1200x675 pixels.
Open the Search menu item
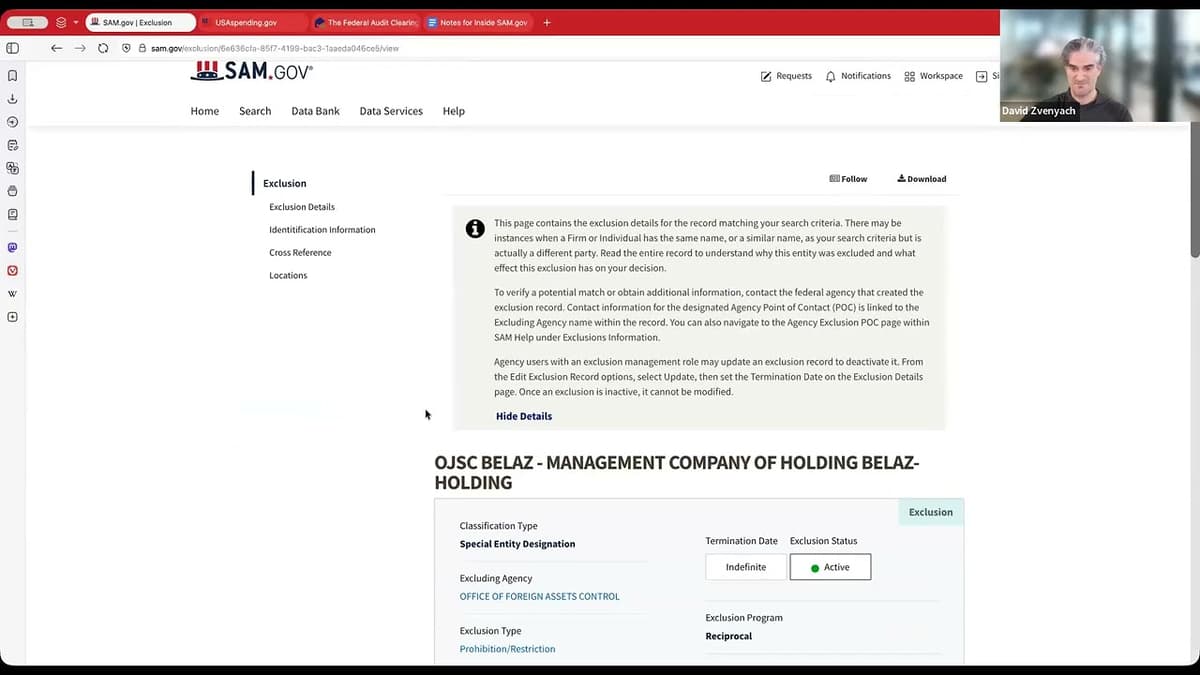255,111
